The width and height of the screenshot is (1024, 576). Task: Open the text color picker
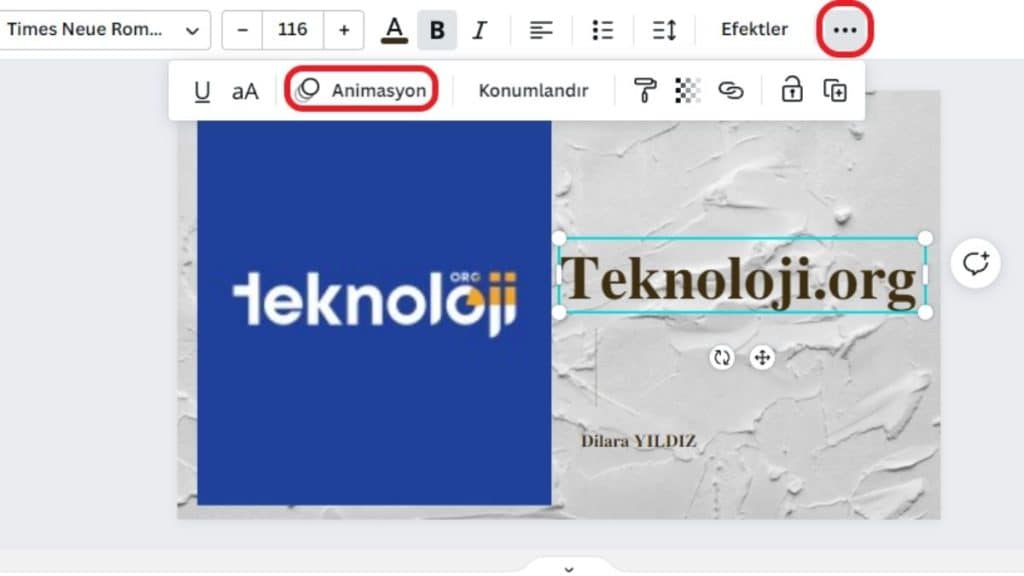[x=394, y=30]
